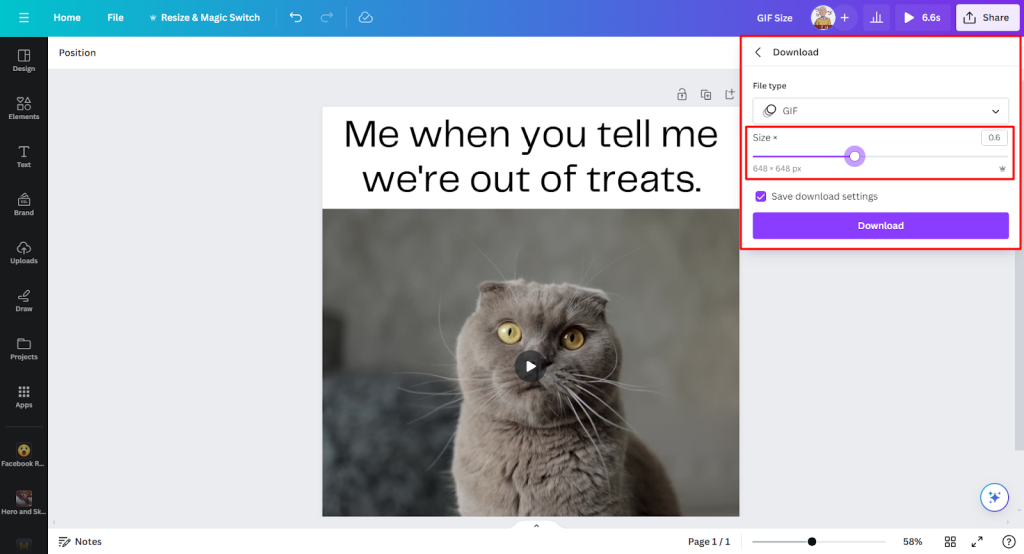The width and height of the screenshot is (1024, 554).
Task: Check cloud save status icon
Action: [366, 18]
